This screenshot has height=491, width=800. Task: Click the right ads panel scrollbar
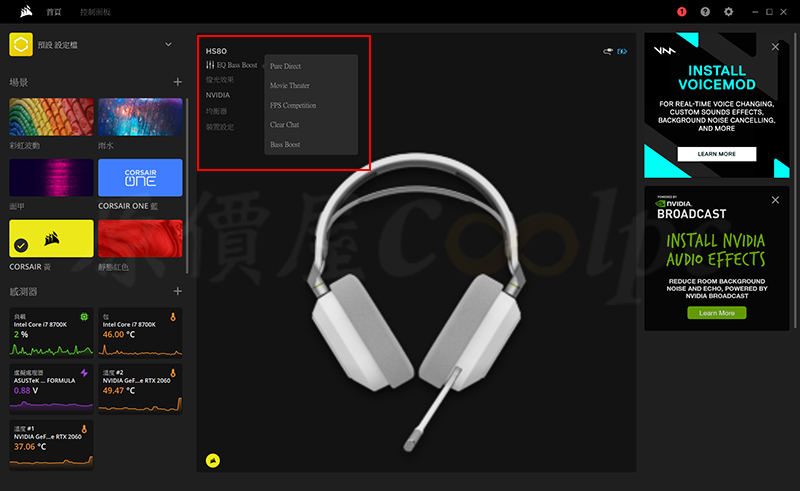click(x=795, y=180)
